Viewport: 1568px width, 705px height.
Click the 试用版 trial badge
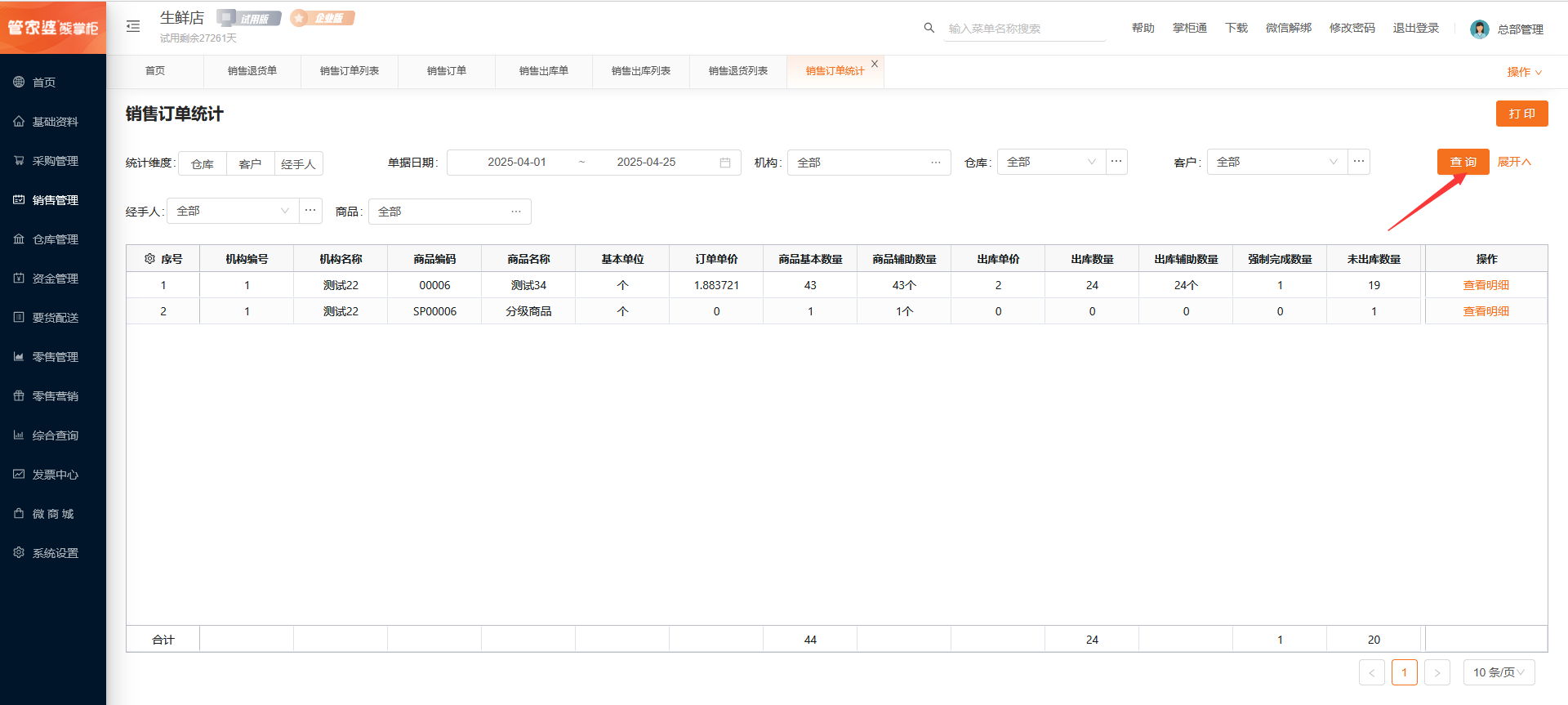coord(249,18)
